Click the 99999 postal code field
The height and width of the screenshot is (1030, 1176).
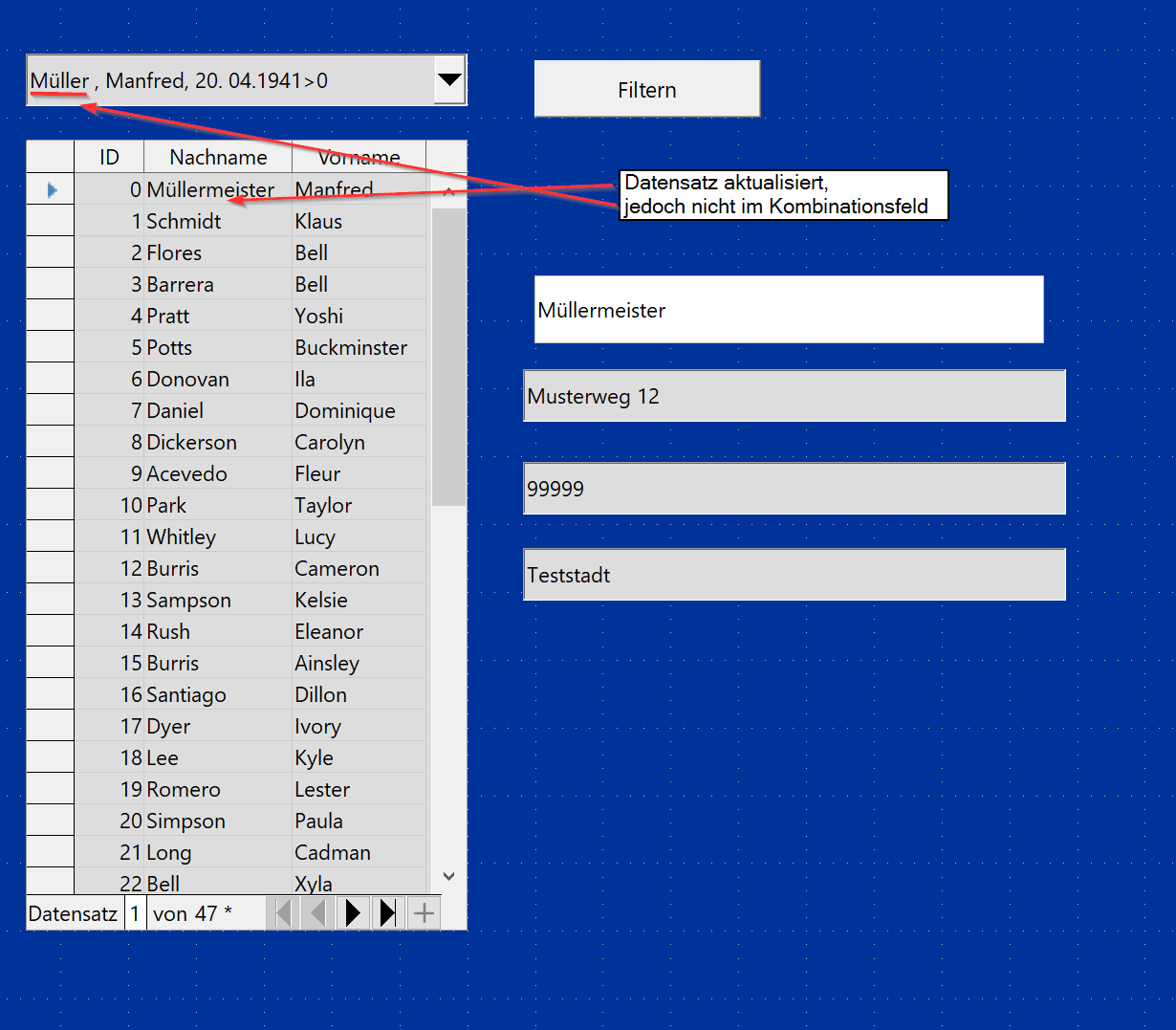pyautogui.click(x=794, y=489)
